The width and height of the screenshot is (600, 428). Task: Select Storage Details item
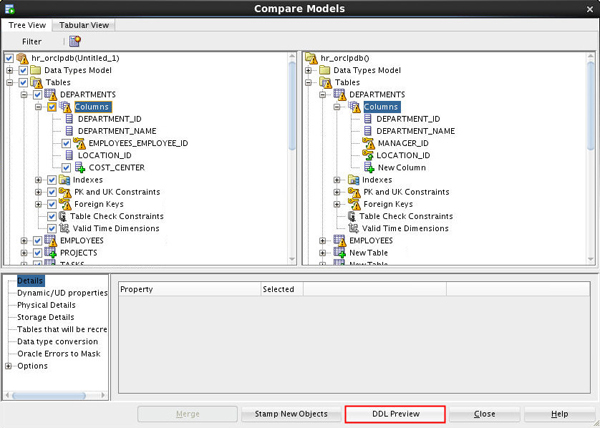46,317
